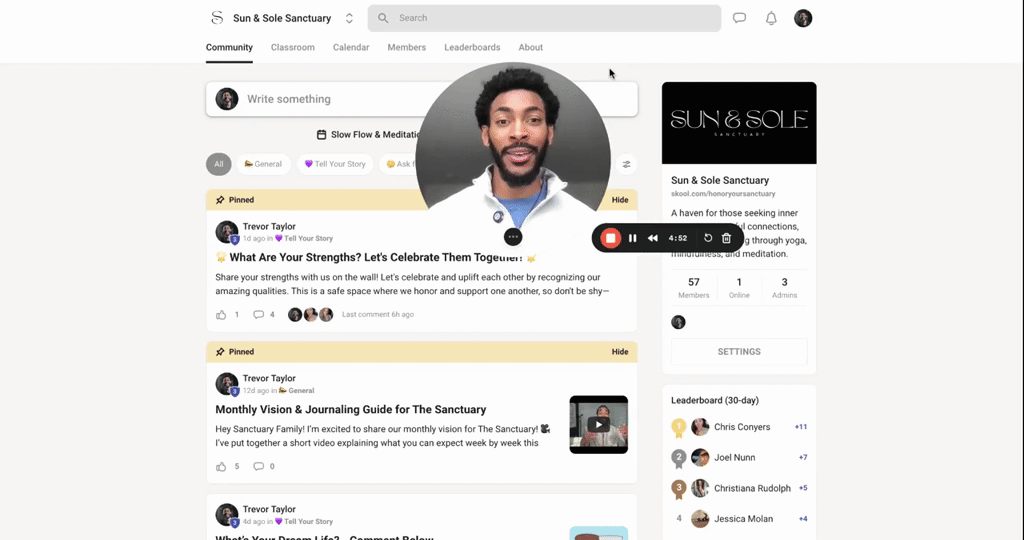
Task: Switch to the Community tab
Action: 229,47
